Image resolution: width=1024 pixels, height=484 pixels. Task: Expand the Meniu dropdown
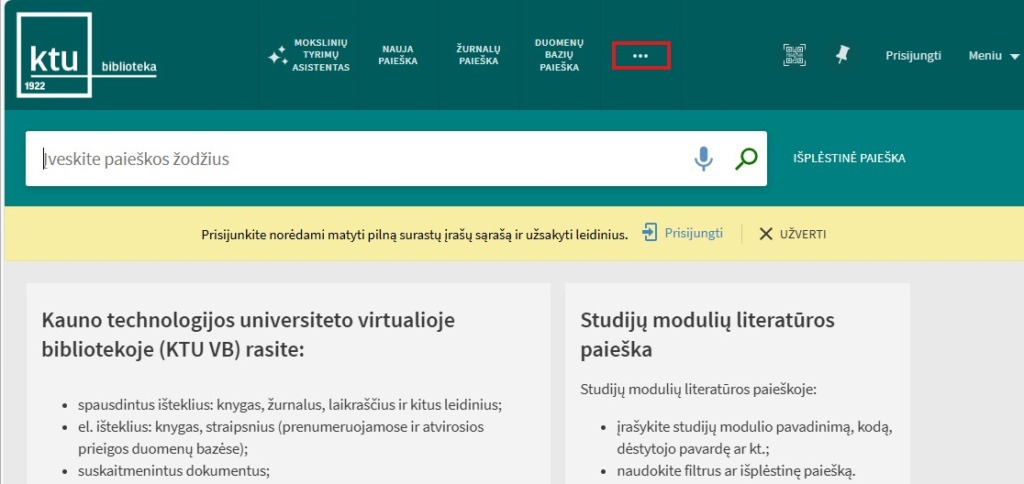pyautogui.click(x=985, y=56)
